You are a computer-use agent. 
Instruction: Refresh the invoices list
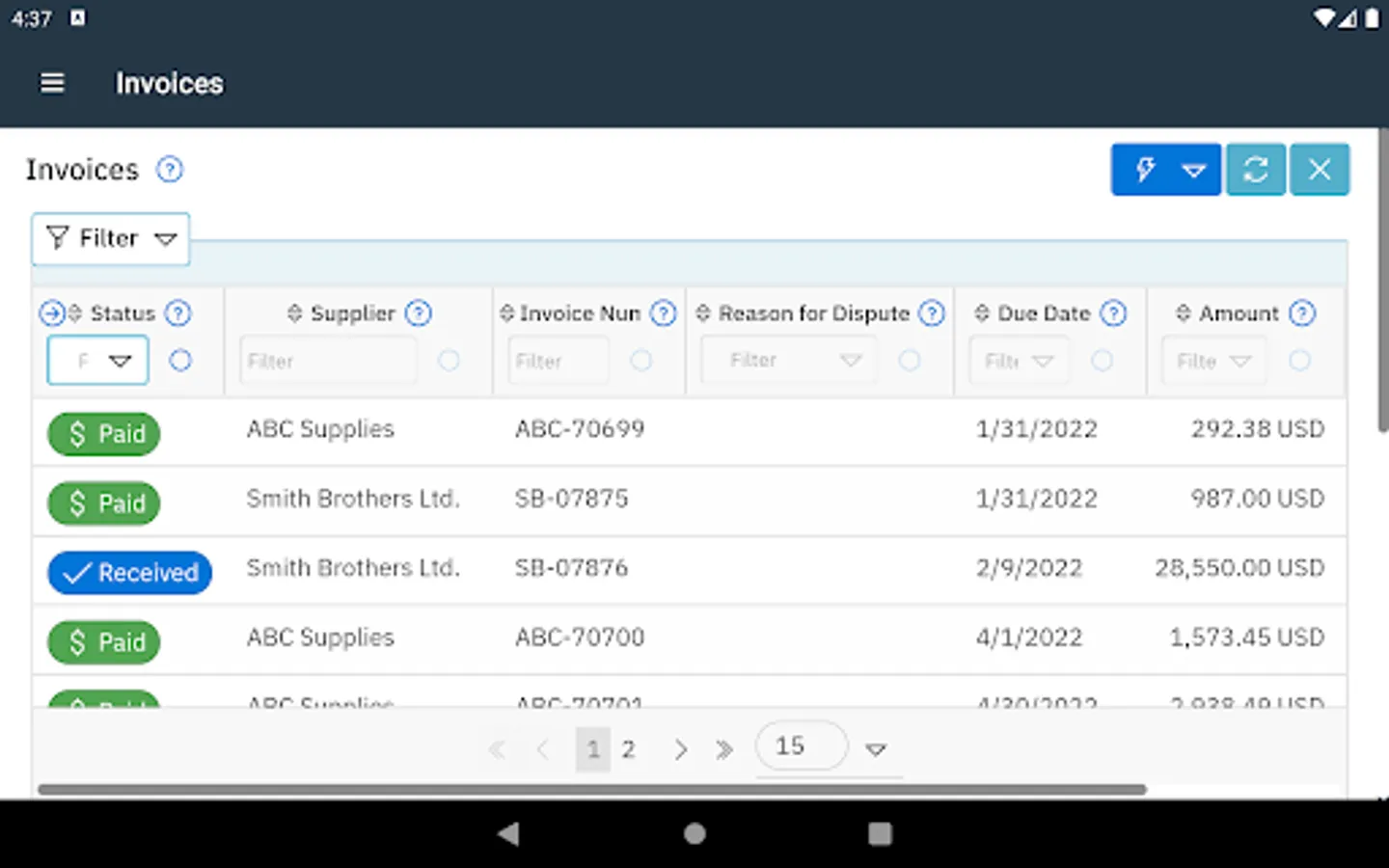pyautogui.click(x=1255, y=170)
